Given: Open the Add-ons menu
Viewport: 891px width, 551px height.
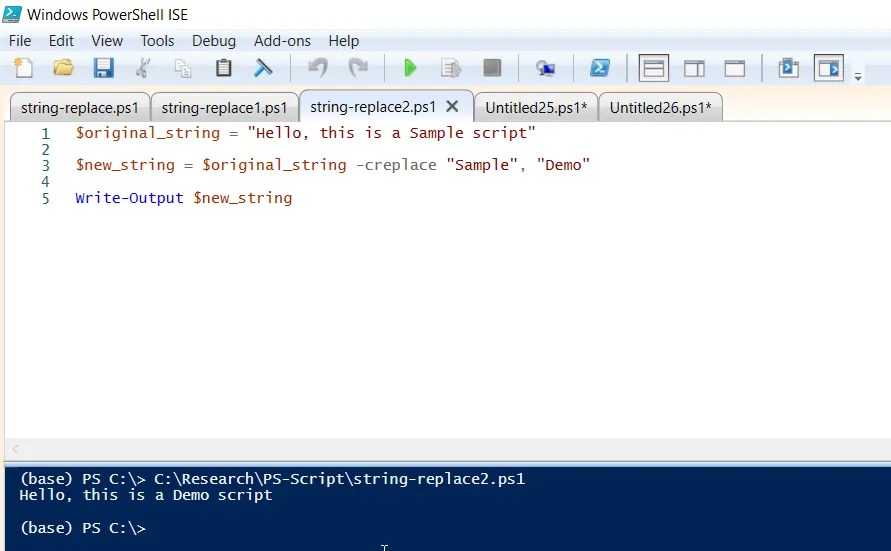Looking at the screenshot, I should 282,41.
